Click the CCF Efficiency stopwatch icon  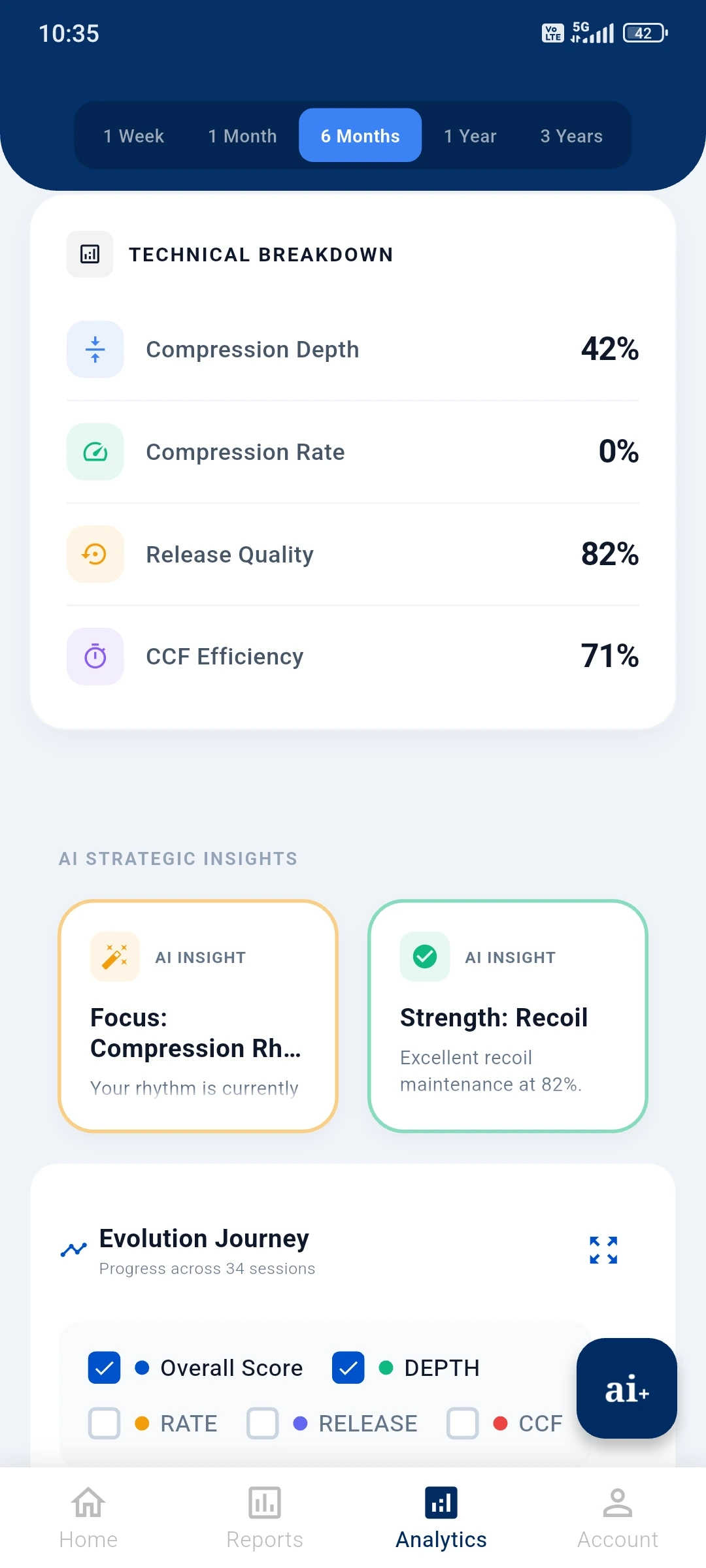(x=95, y=656)
